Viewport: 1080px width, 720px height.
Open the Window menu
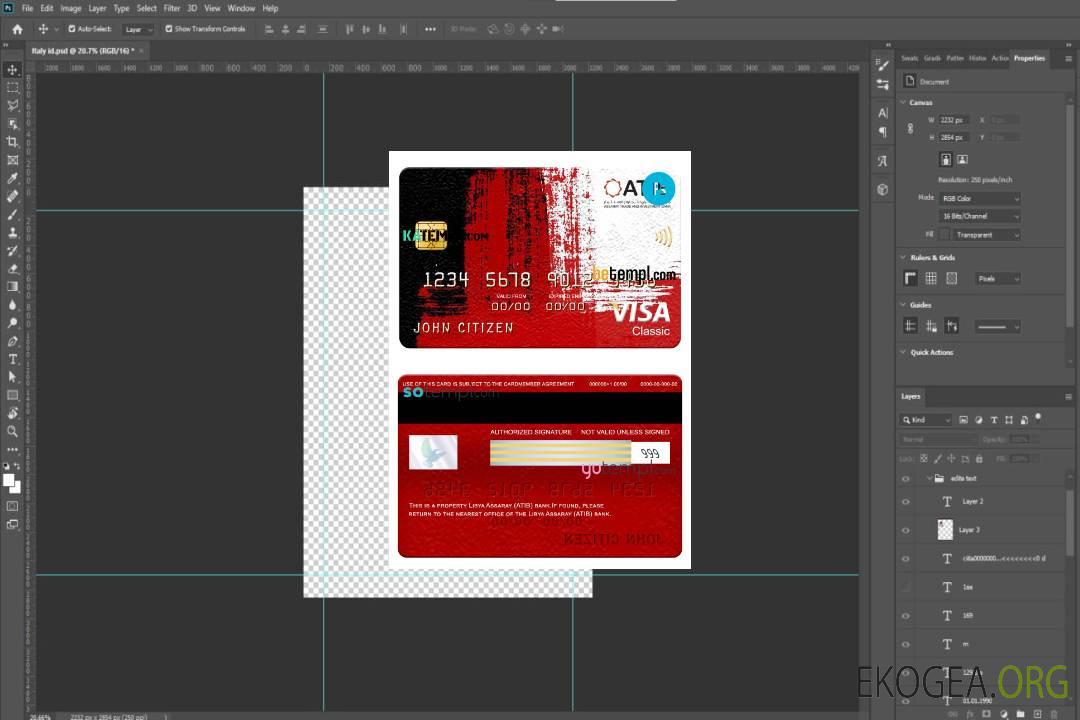(241, 8)
